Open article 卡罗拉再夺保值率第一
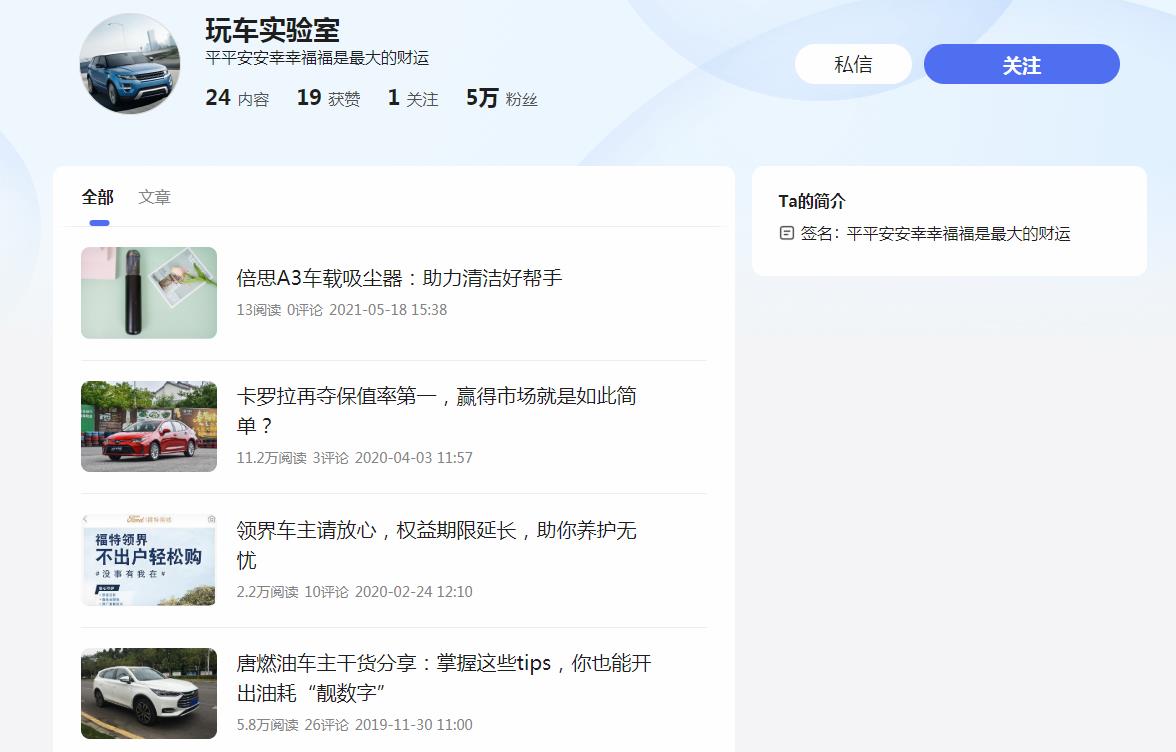1176x752 pixels. 436,410
